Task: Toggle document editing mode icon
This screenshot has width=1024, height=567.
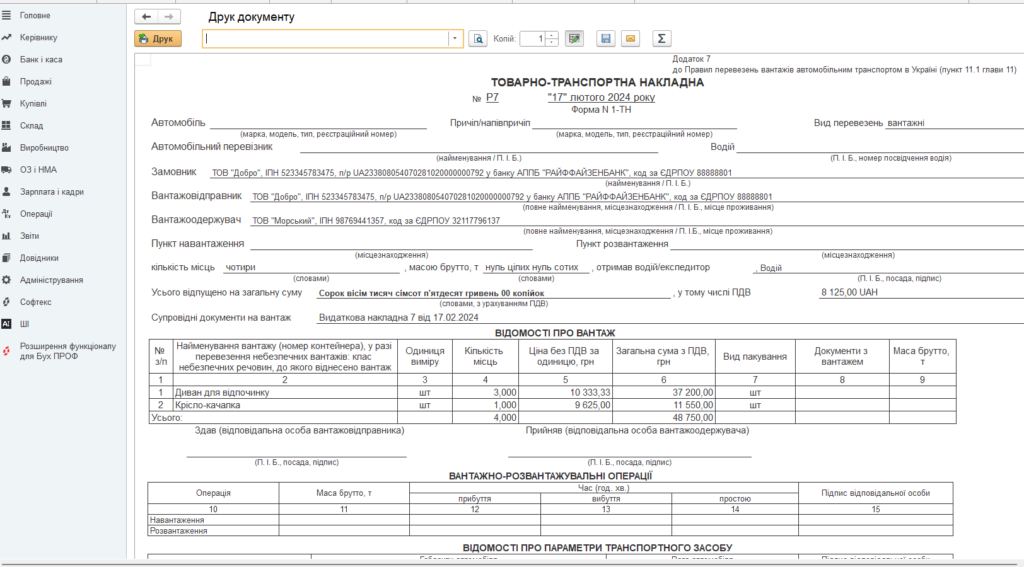Action: tap(574, 39)
